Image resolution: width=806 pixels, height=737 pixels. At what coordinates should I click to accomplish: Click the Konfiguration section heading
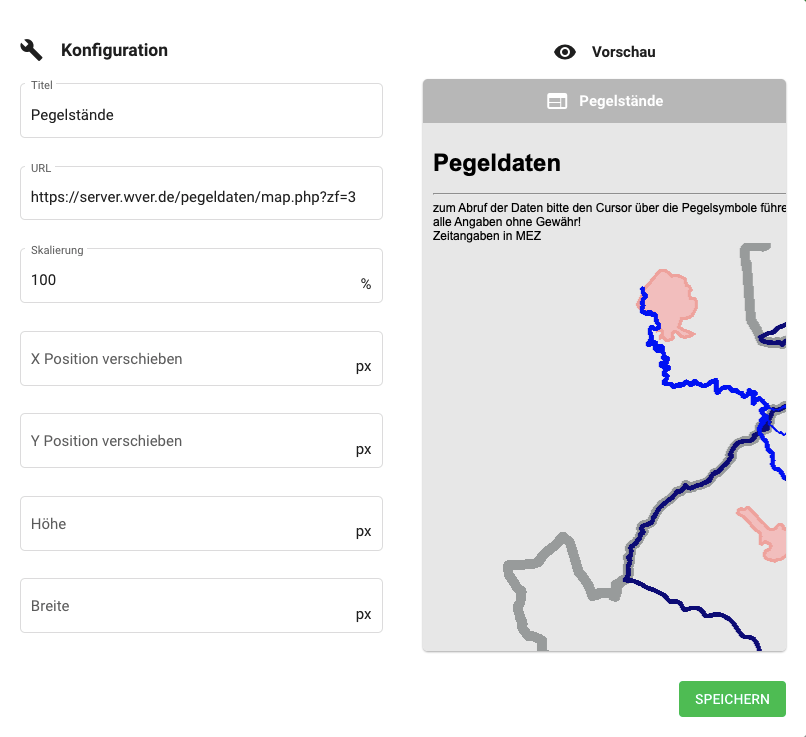click(114, 50)
